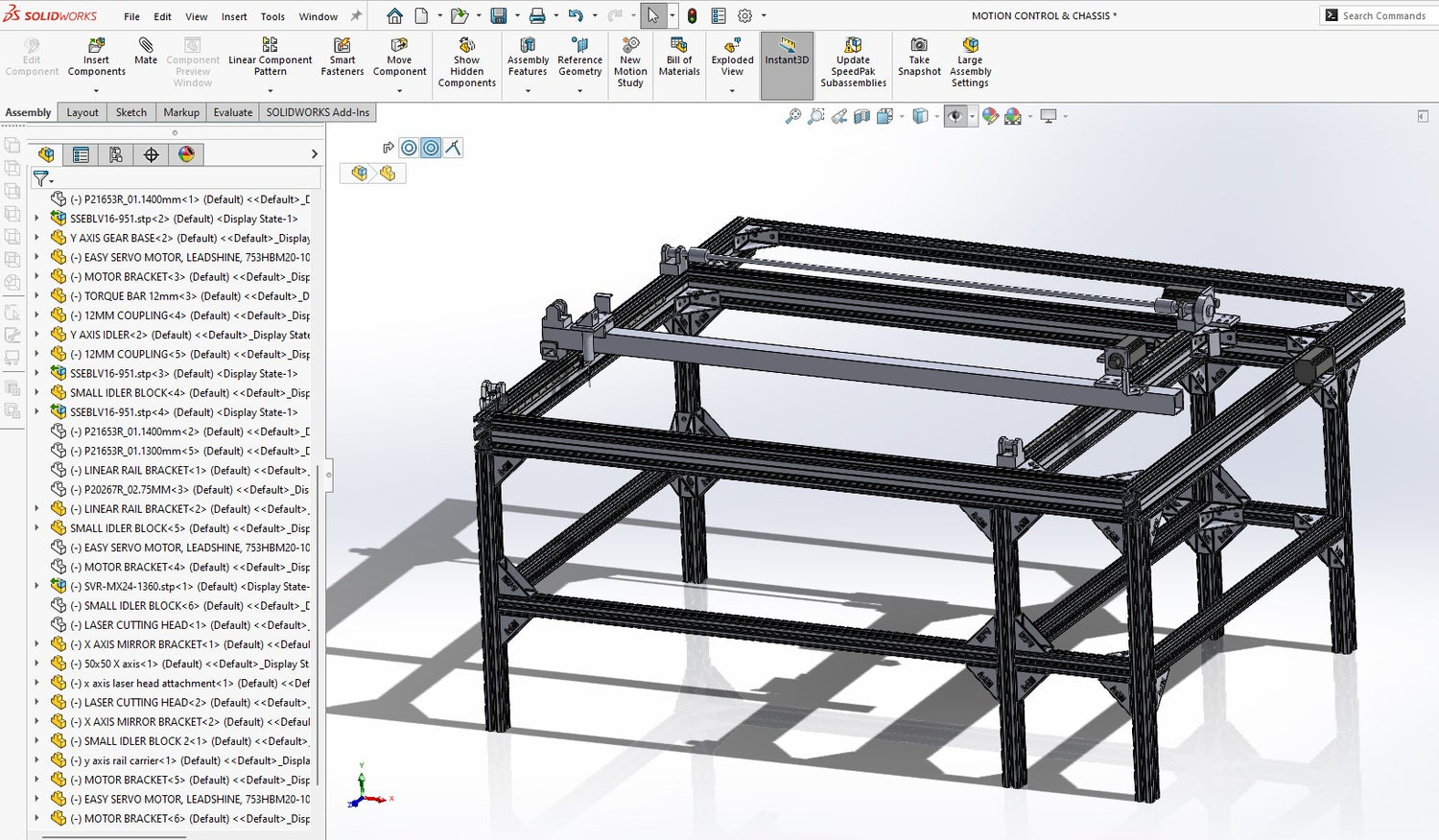Expand TORQUE BAR 12mm<3> component node
Viewport: 1439px width, 840px height.
(37, 296)
